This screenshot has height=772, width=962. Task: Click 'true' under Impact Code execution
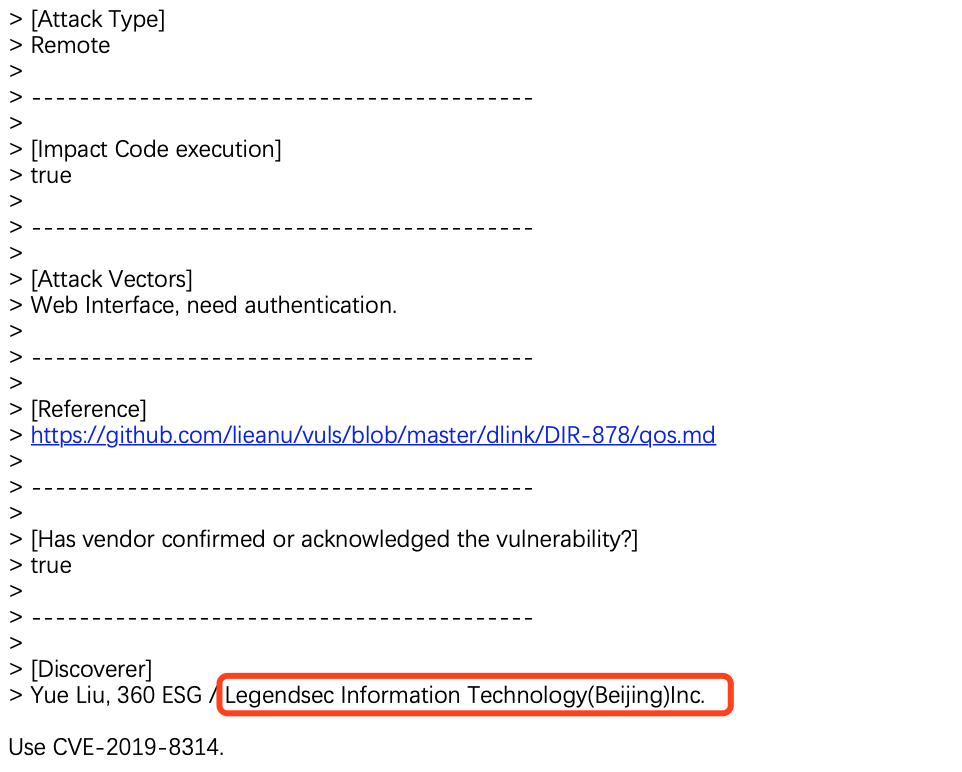tap(51, 176)
